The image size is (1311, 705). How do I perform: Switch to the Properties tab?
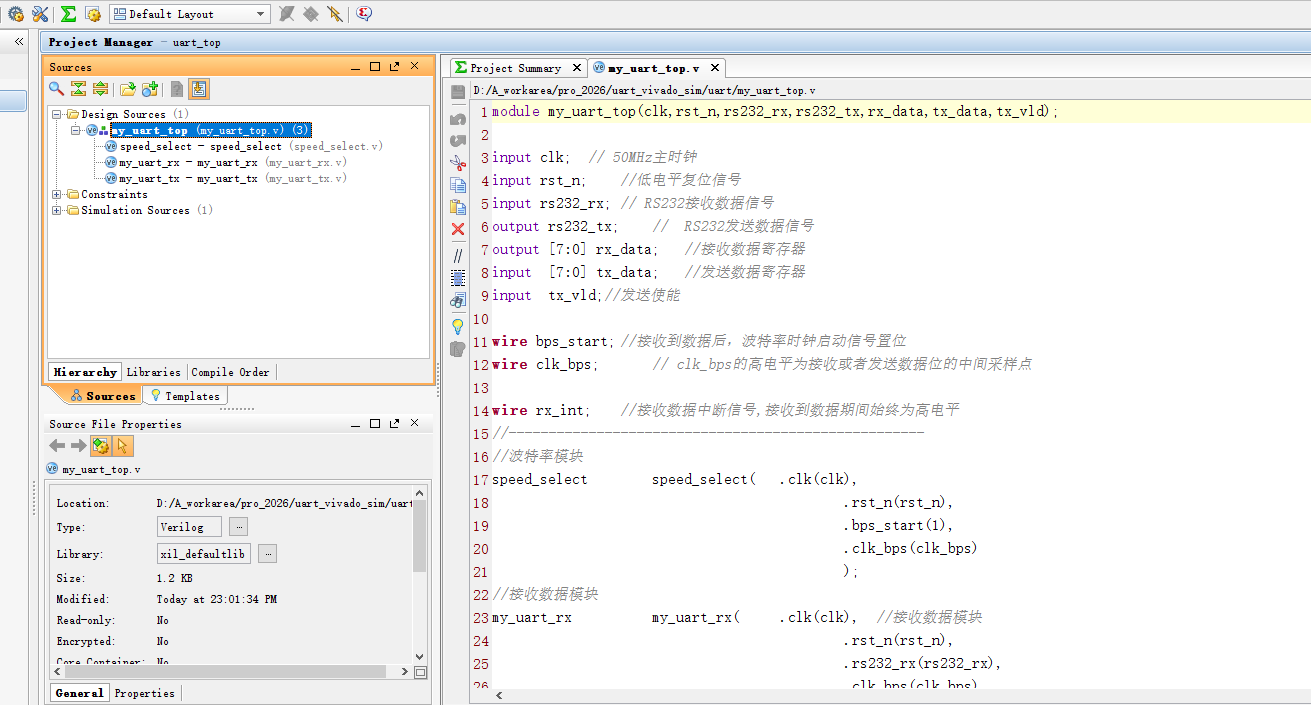click(x=144, y=693)
